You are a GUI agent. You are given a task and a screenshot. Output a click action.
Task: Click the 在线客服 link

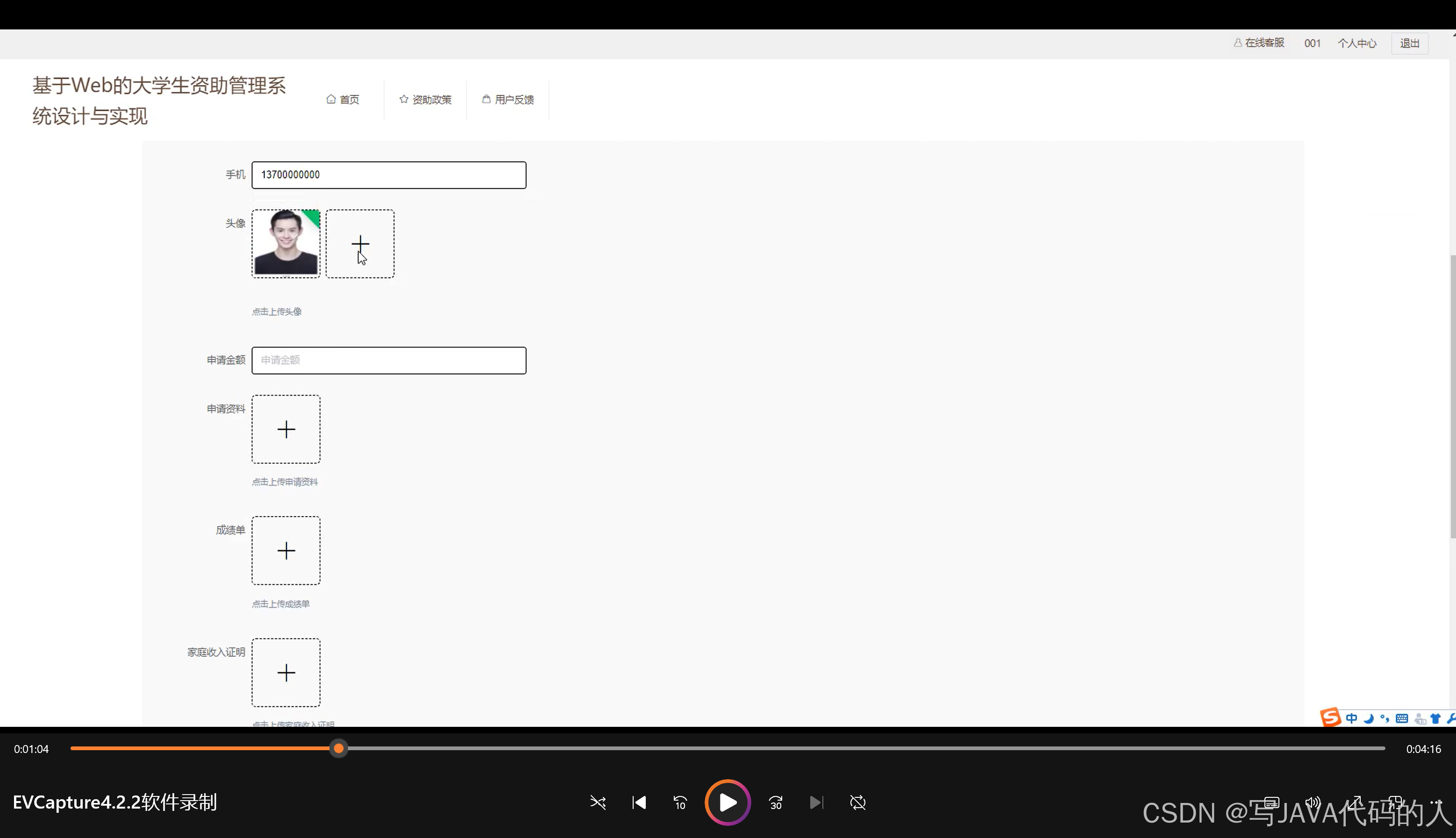[x=1259, y=43]
